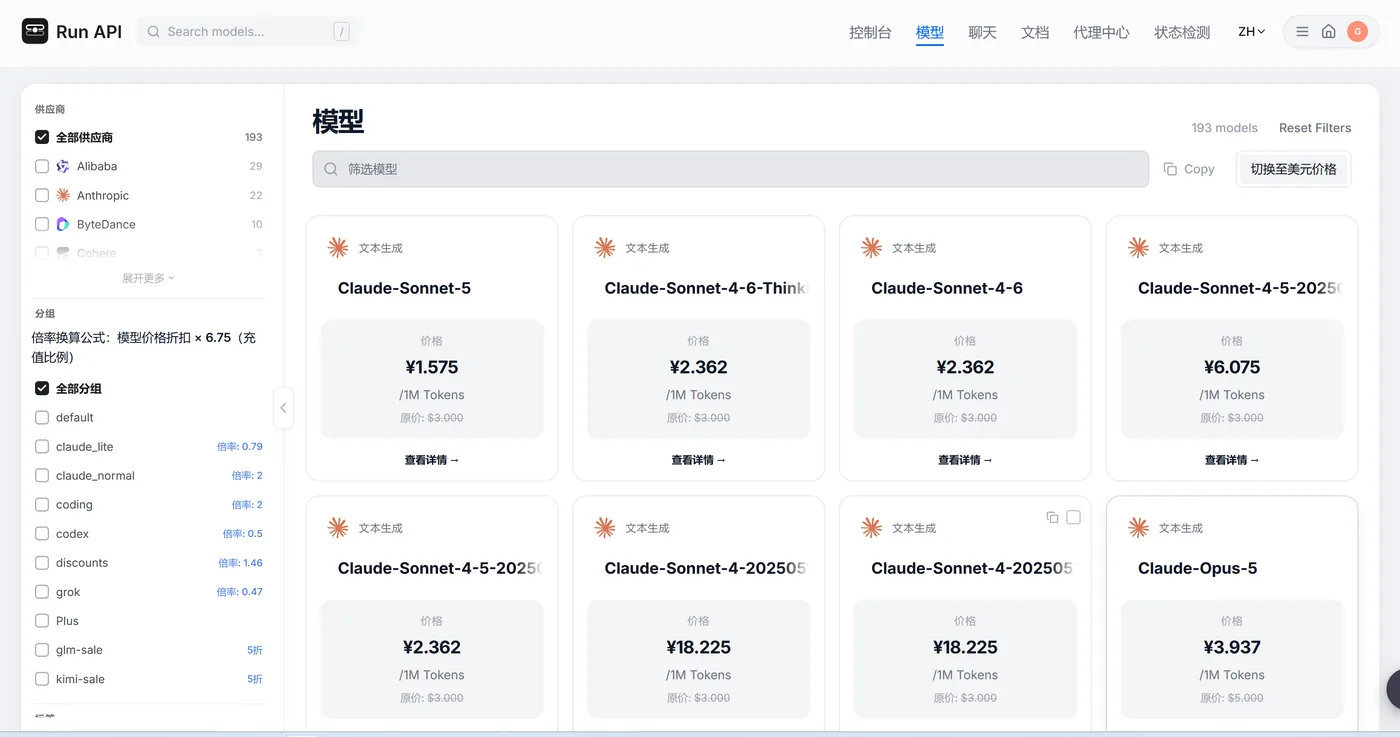
Task: Click the slash shortcut badge in search box
Action: 342,32
